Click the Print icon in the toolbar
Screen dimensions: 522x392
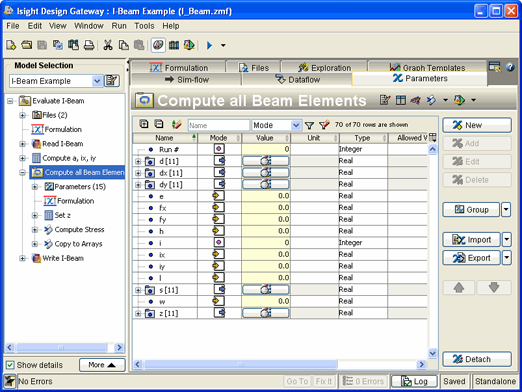89,45
